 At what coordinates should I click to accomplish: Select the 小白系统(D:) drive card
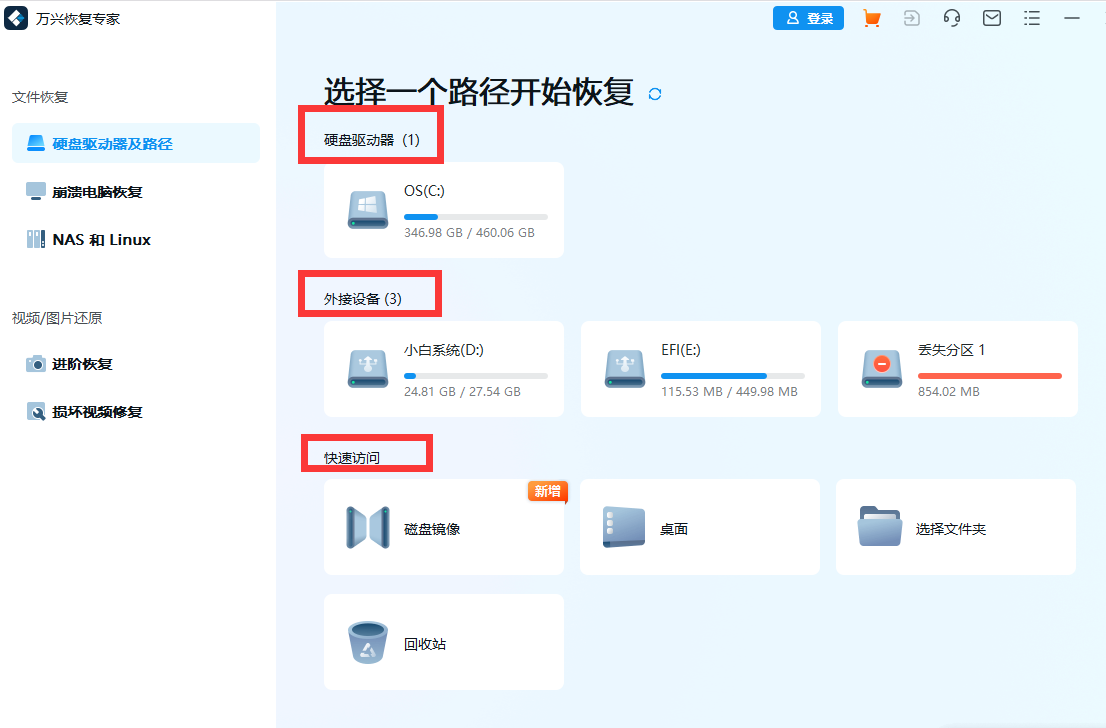coord(443,369)
